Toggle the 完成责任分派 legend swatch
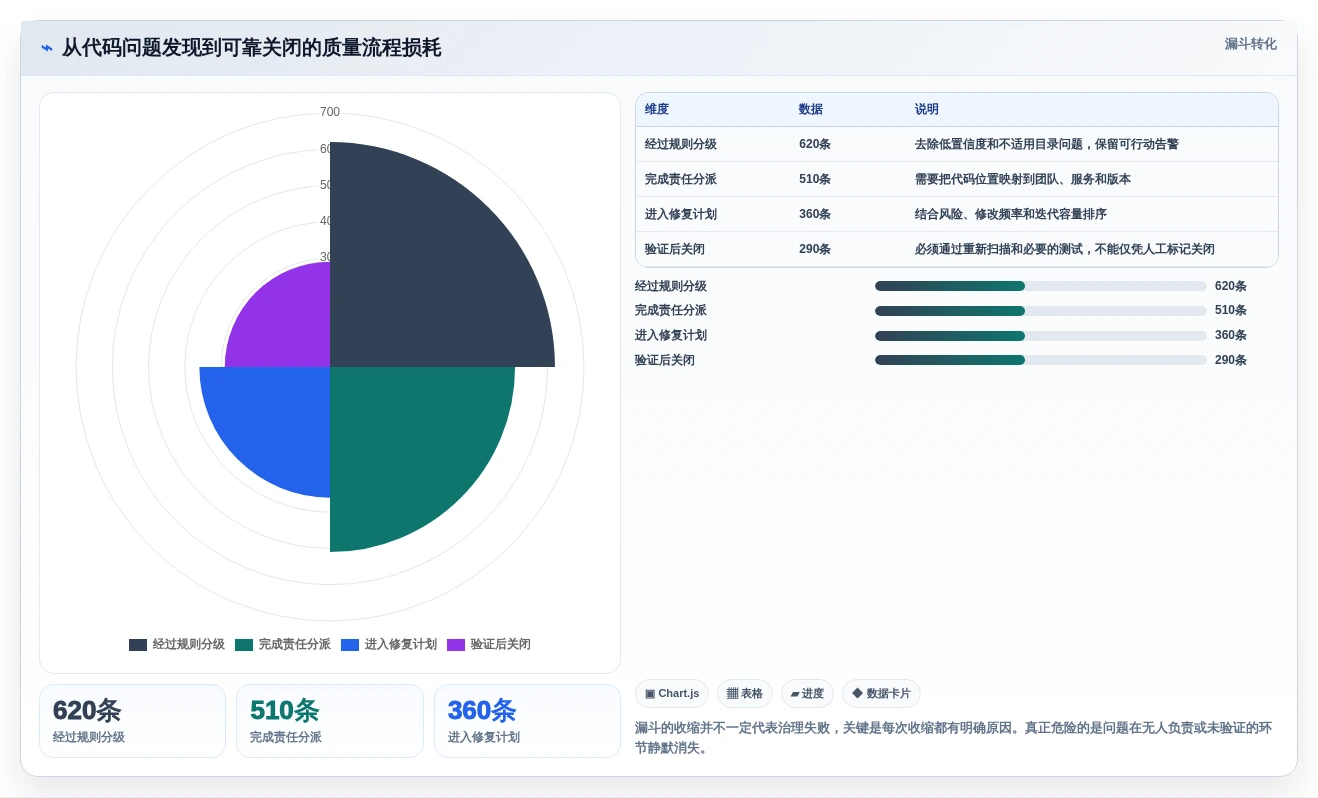The image size is (1318, 798). coord(244,645)
